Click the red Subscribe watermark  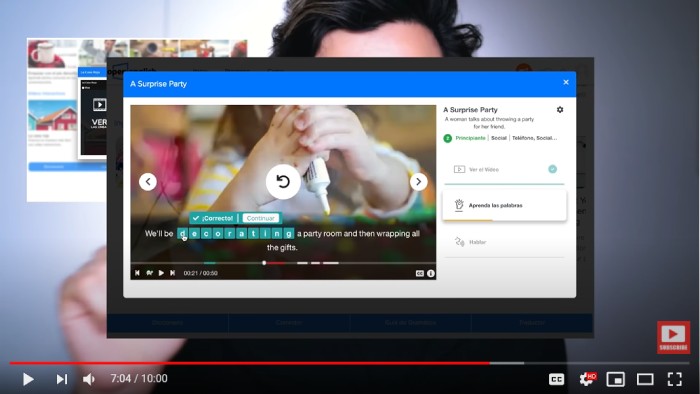pos(673,337)
